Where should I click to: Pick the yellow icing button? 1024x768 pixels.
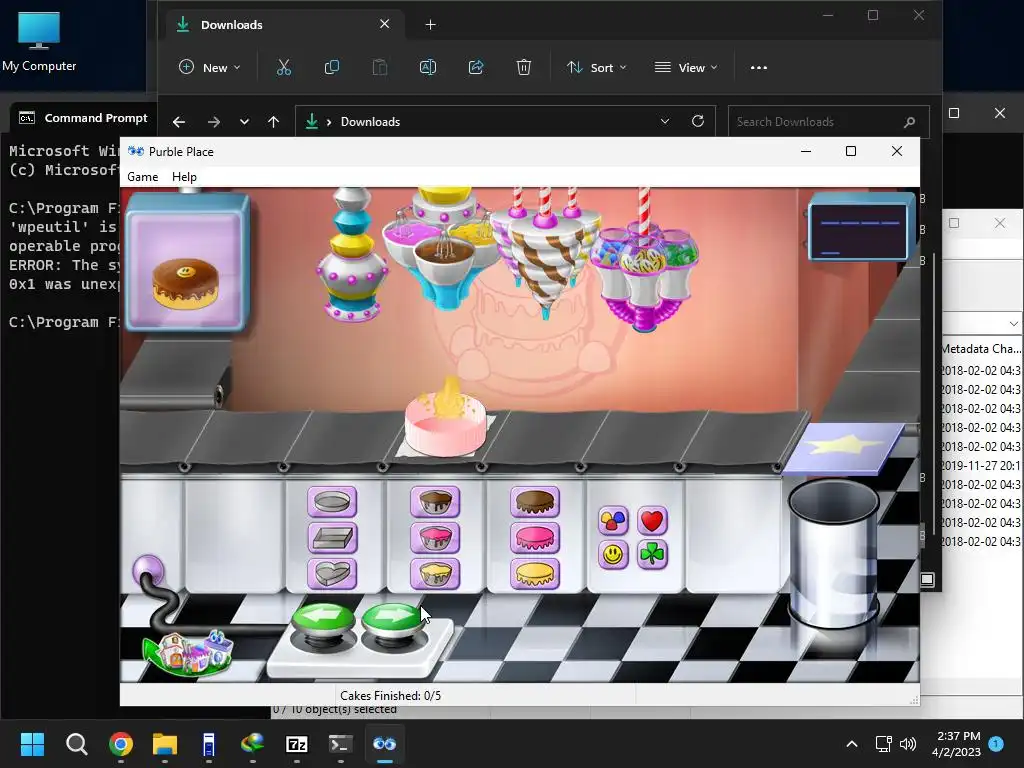click(x=535, y=574)
